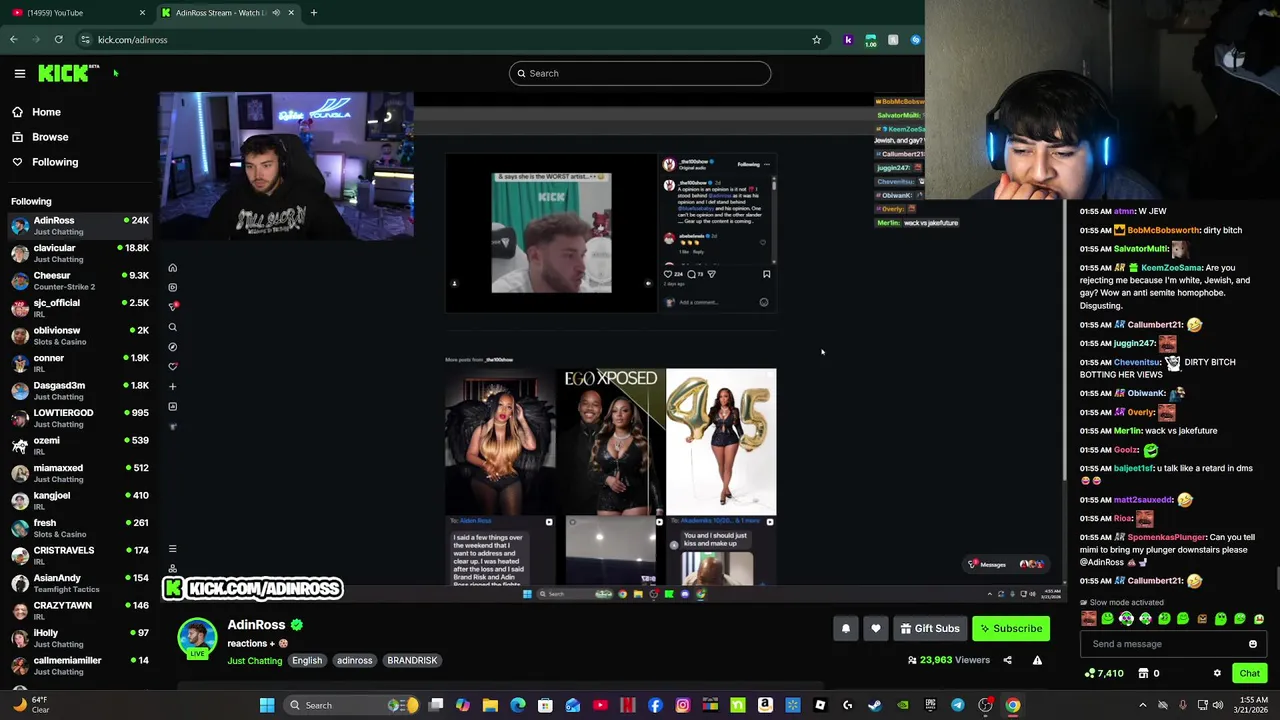Open File Explorer from taskbar
Screen dimensions: 1280x720
click(x=490, y=705)
